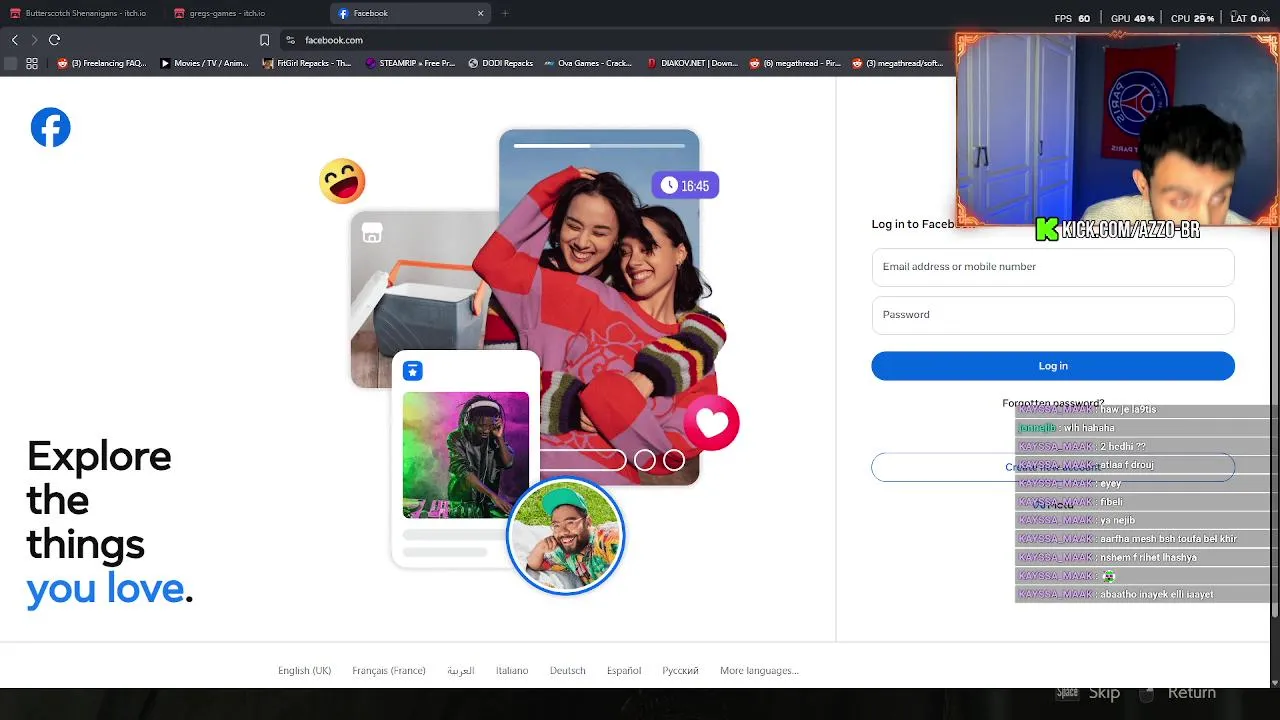Image resolution: width=1280 pixels, height=720 pixels.
Task: Open a new tab with the plus button
Action: click(x=505, y=13)
